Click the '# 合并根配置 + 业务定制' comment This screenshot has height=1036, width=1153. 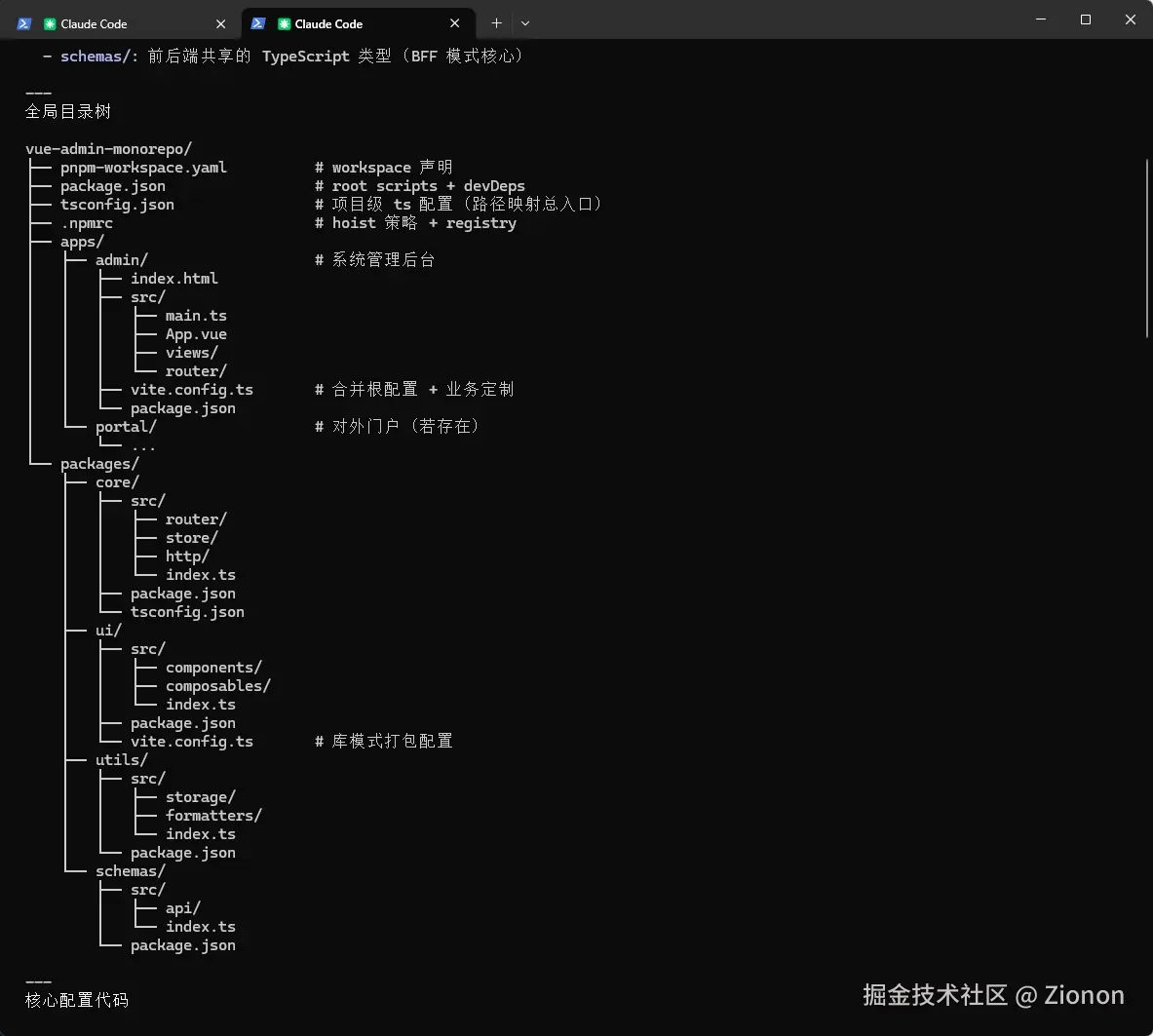point(415,389)
